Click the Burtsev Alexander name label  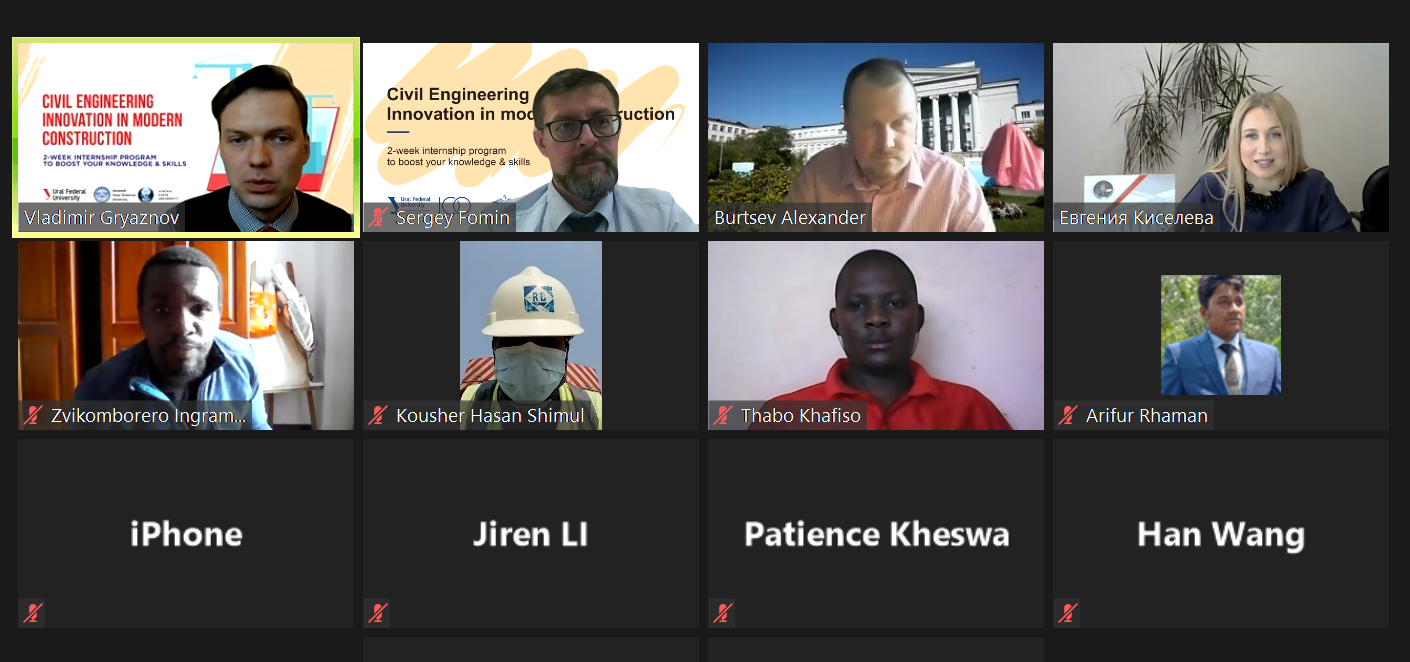click(790, 217)
